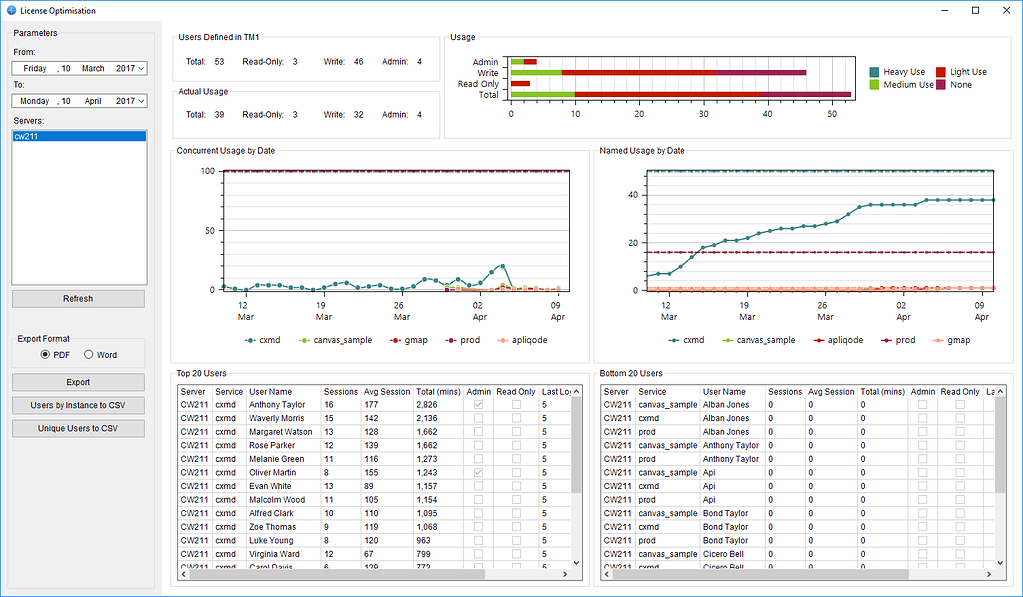
Task: Click the Refresh button
Action: coord(78,298)
